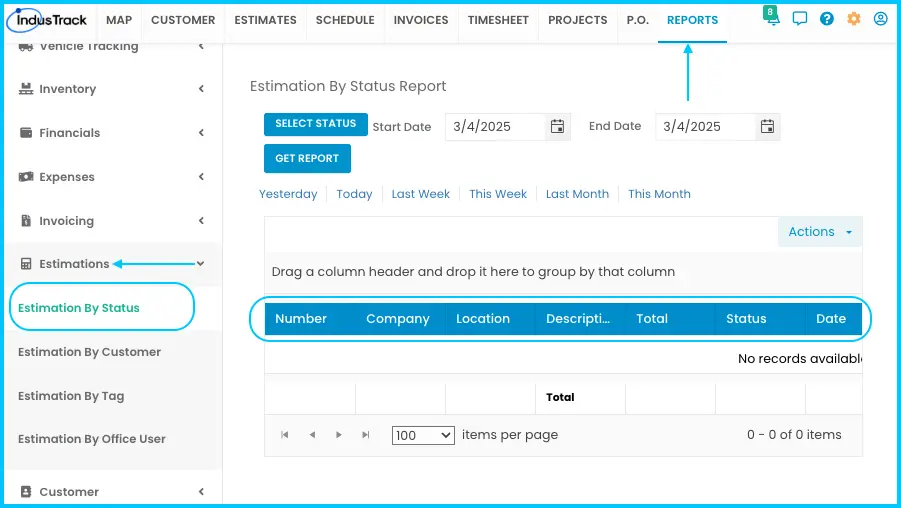Open the P.O. tab
The height and width of the screenshot is (508, 901).
click(x=638, y=20)
